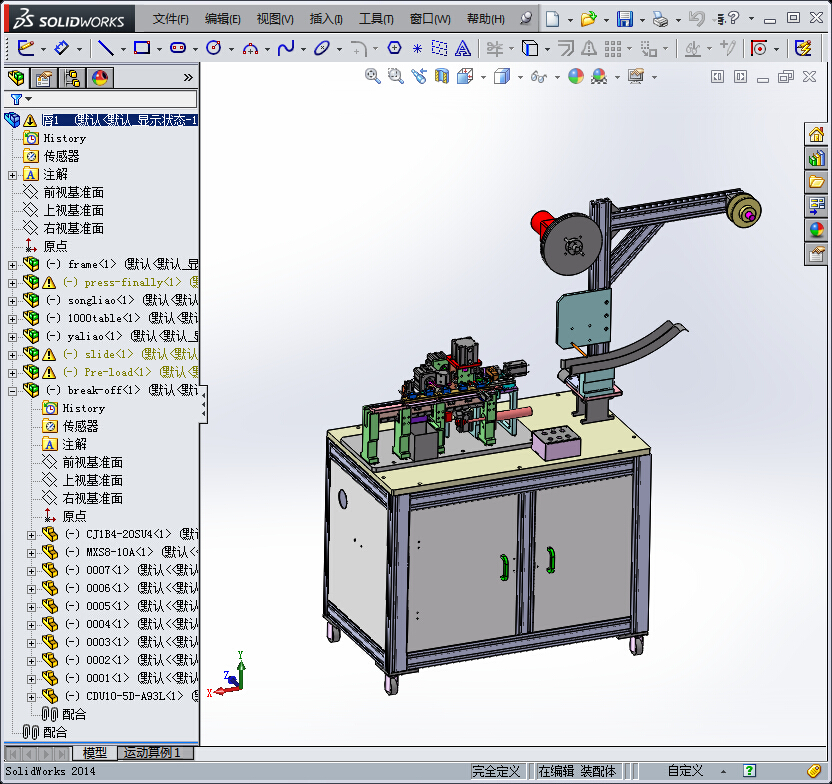
Task: Click the Apply Scene icon
Action: click(x=599, y=76)
